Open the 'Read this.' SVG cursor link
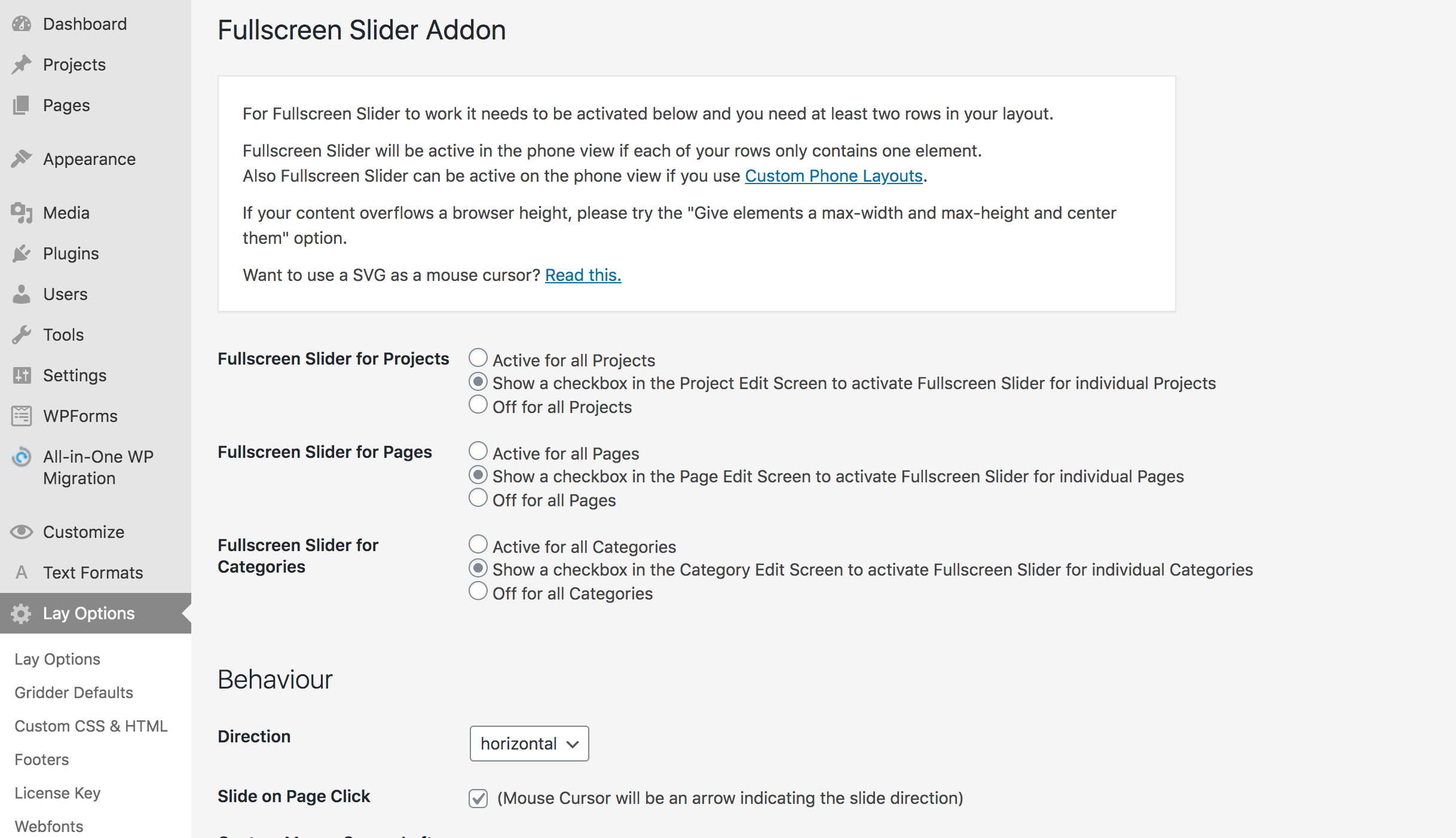The height and width of the screenshot is (838, 1456). click(583, 275)
